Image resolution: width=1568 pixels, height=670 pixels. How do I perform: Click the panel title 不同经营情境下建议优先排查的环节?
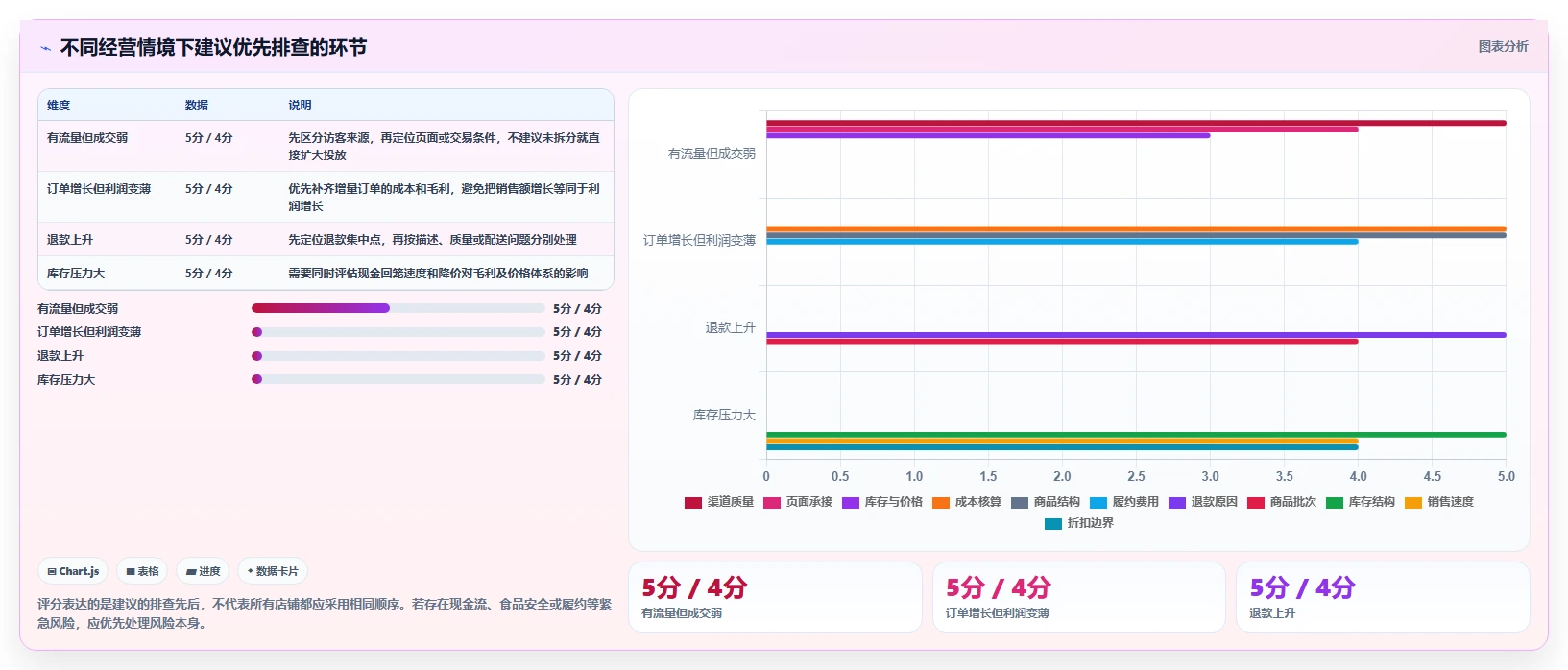213,47
